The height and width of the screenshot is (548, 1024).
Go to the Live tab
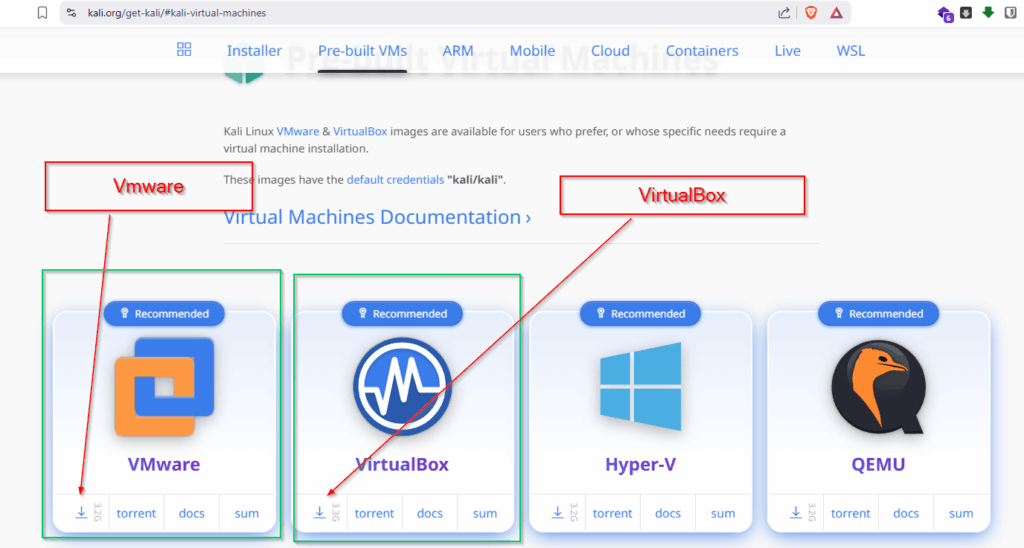pyautogui.click(x=788, y=50)
